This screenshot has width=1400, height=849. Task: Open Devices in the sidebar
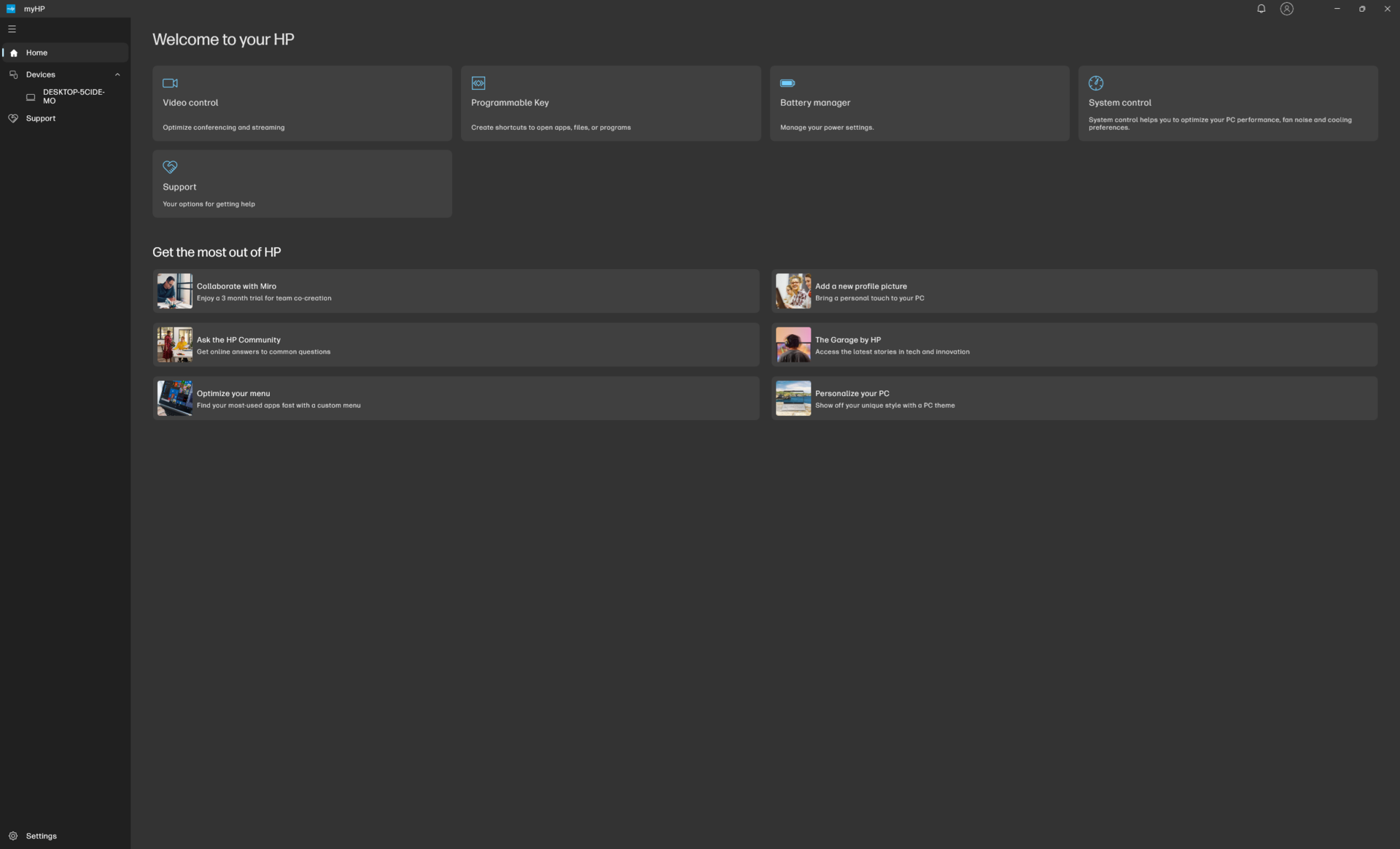pyautogui.click(x=40, y=74)
